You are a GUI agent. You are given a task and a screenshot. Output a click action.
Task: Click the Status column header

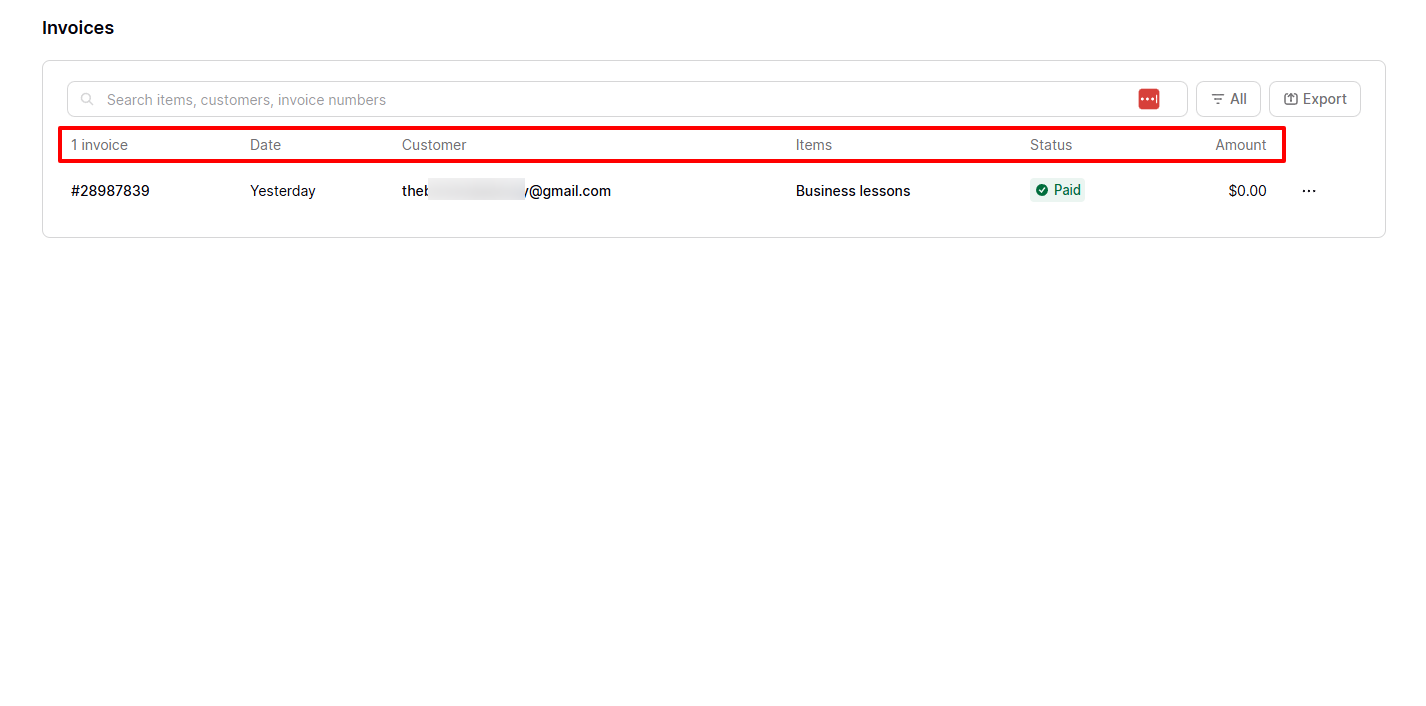click(x=1051, y=145)
